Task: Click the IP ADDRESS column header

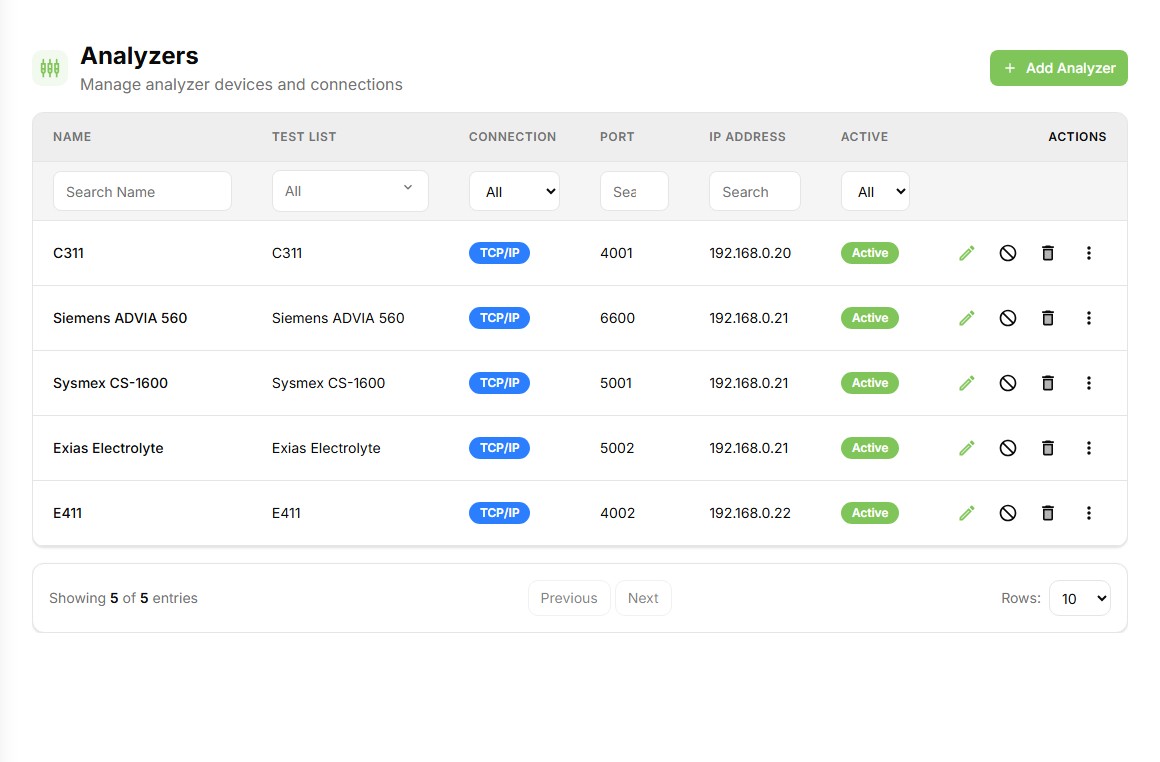Action: pyautogui.click(x=747, y=137)
